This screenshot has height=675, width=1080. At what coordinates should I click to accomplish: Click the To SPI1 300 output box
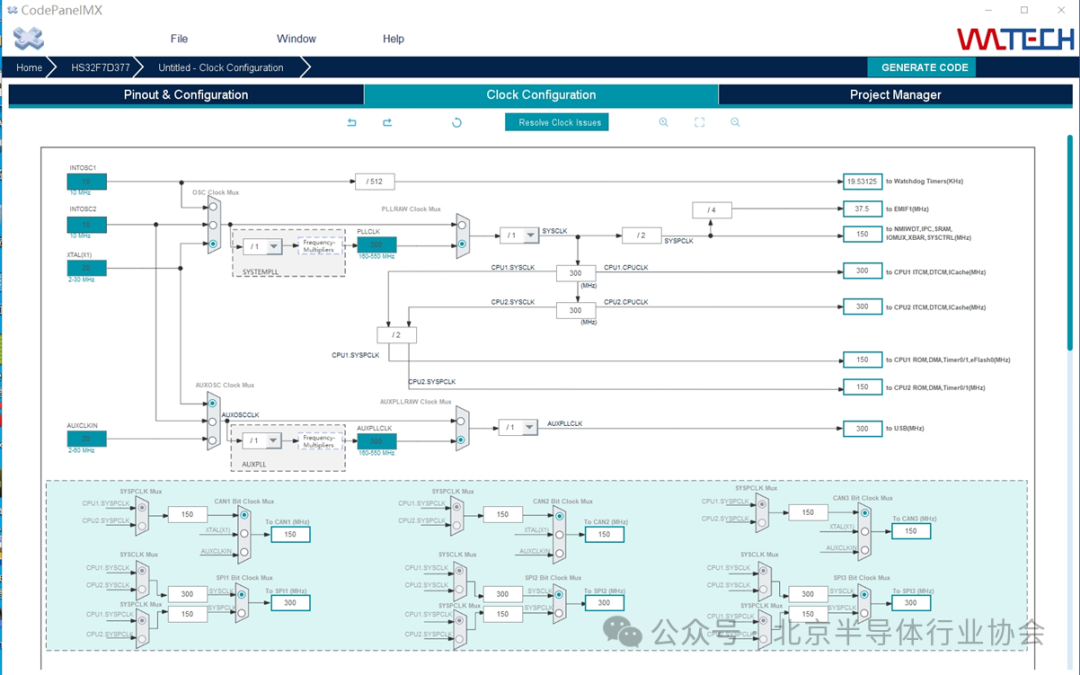click(x=290, y=603)
